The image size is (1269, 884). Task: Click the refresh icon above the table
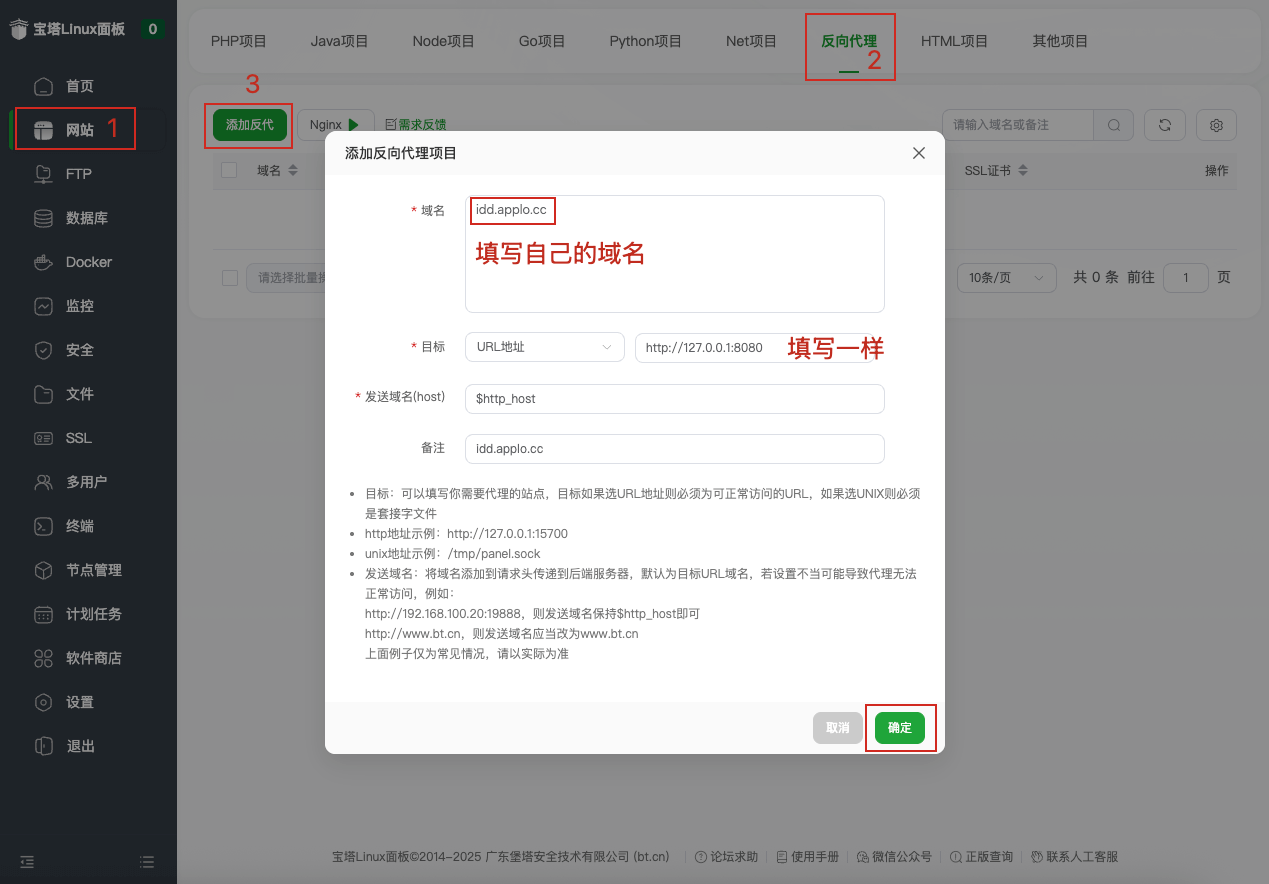click(1165, 125)
